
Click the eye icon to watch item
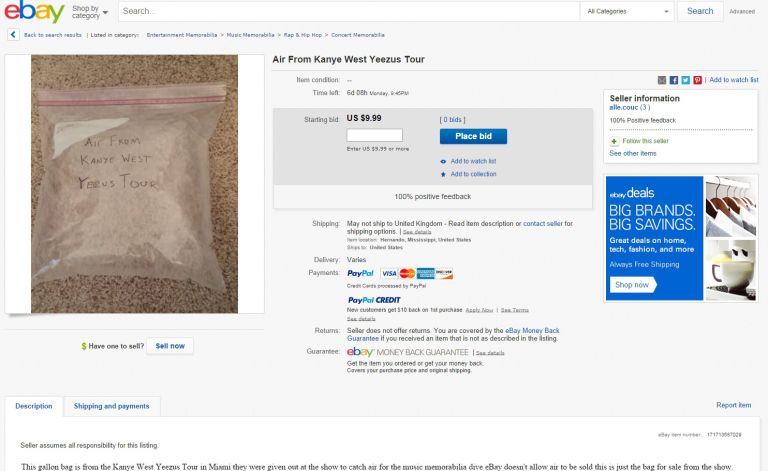pyautogui.click(x=443, y=161)
